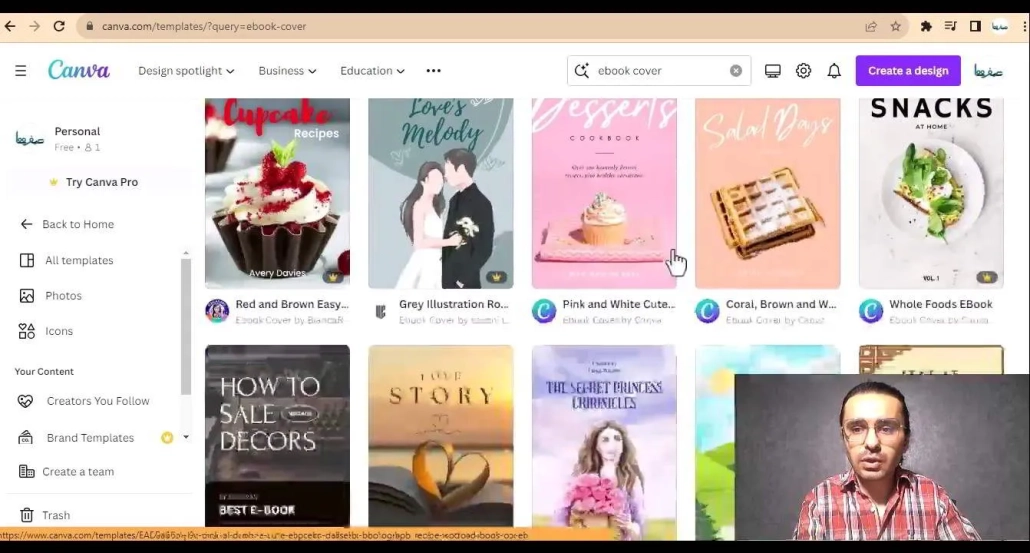The height and width of the screenshot is (553, 1030).
Task: Expand Design spotlight menu
Action: 186,70
